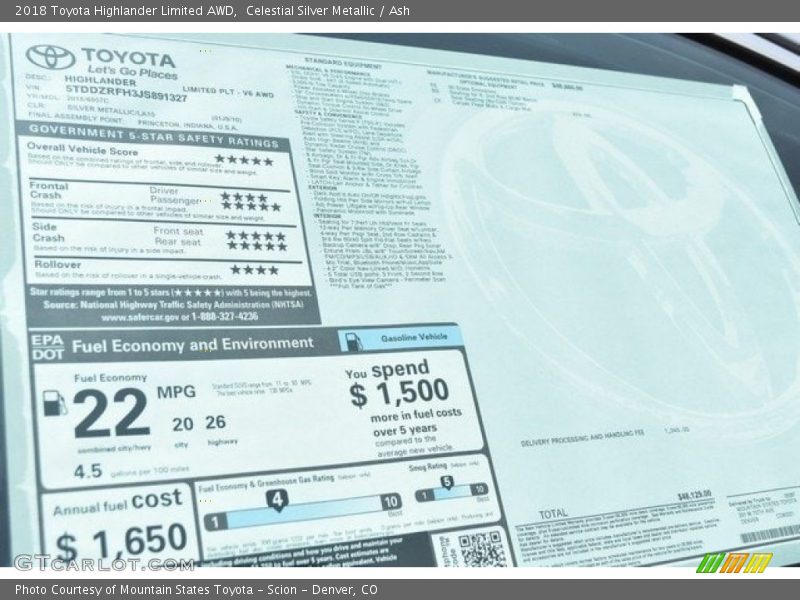
Task: Click the pump icon in Gasoline Vehicle label
Action: pyautogui.click(x=353, y=340)
